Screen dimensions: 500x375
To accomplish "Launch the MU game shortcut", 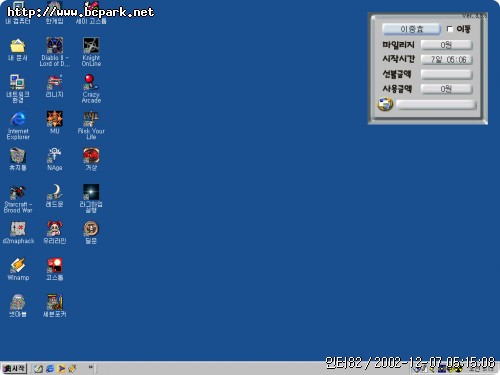I will [55, 119].
